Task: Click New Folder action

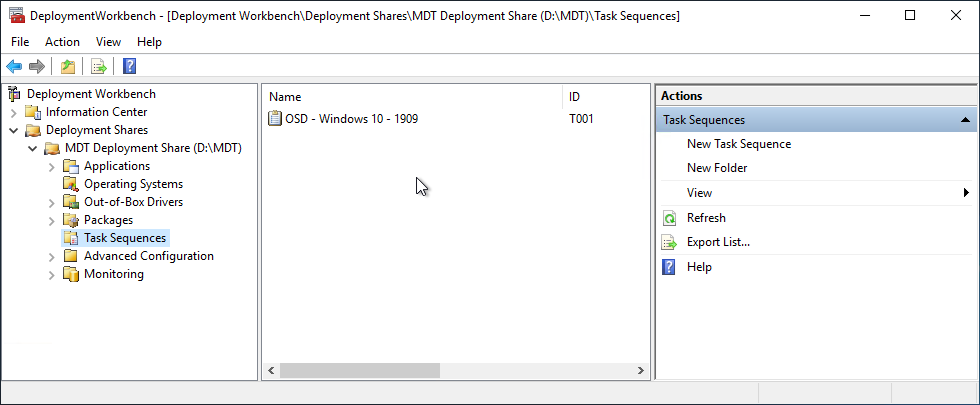Action: (x=717, y=168)
